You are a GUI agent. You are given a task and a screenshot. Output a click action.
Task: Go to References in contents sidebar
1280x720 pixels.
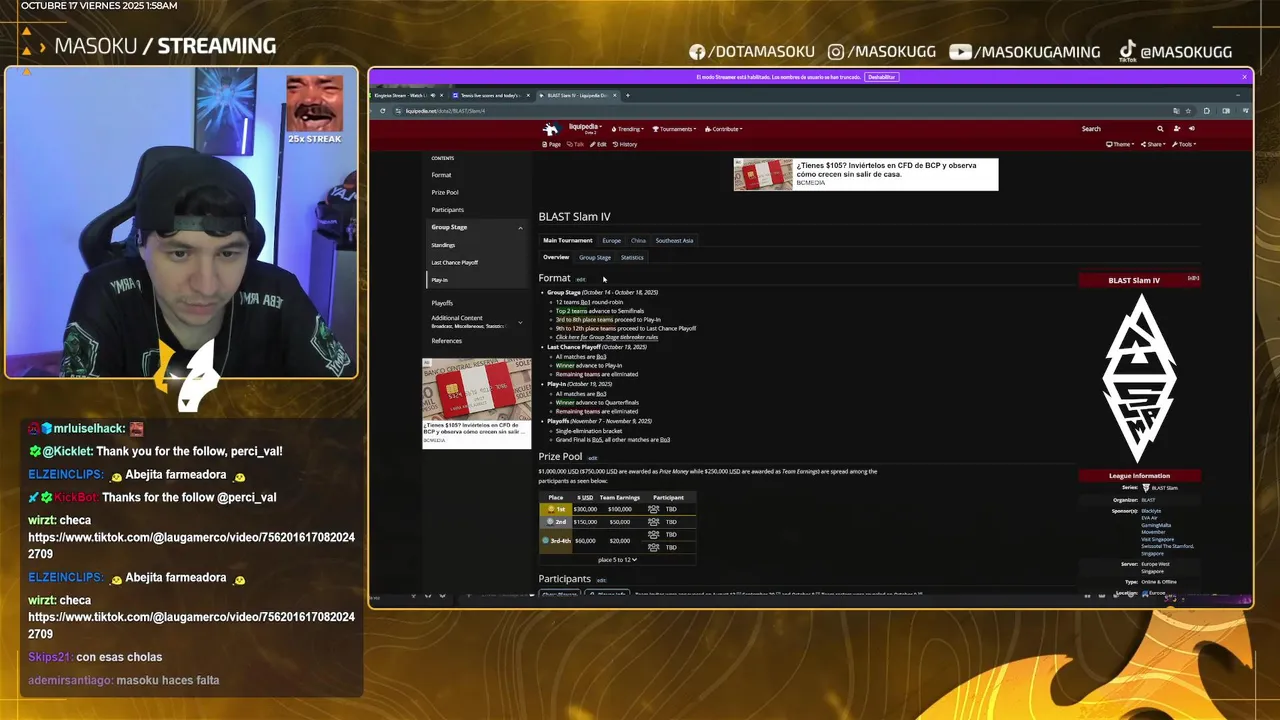446,341
